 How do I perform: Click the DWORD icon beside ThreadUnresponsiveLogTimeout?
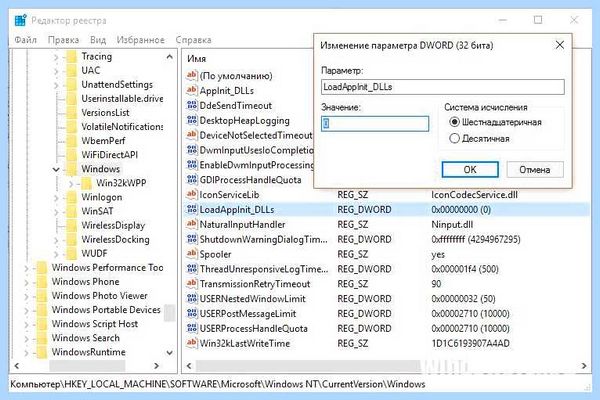(x=191, y=269)
